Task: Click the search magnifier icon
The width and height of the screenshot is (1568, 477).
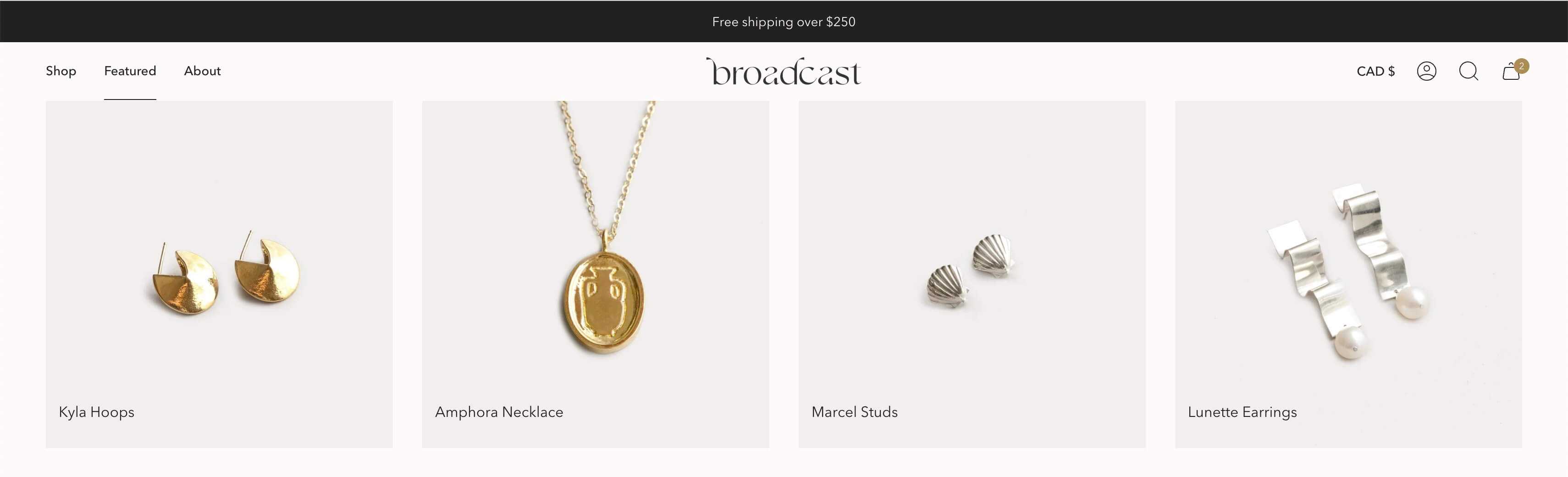Action: coord(1469,71)
